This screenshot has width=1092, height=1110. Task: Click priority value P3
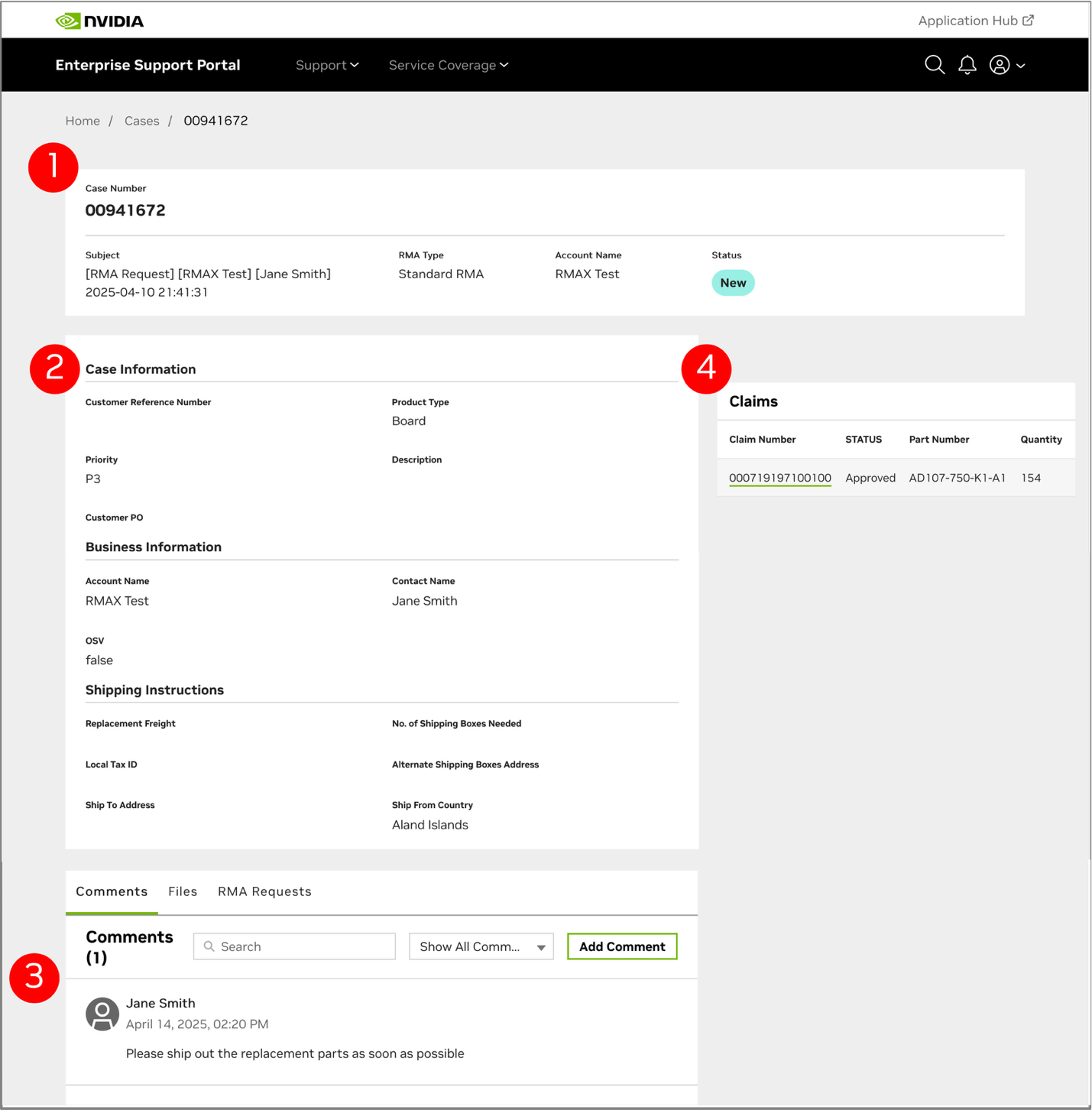[x=93, y=479]
